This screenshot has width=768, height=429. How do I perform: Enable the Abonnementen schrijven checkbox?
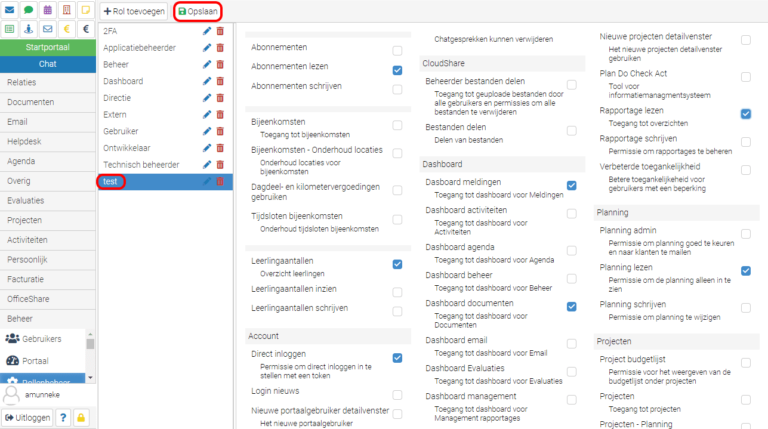pyautogui.click(x=397, y=87)
